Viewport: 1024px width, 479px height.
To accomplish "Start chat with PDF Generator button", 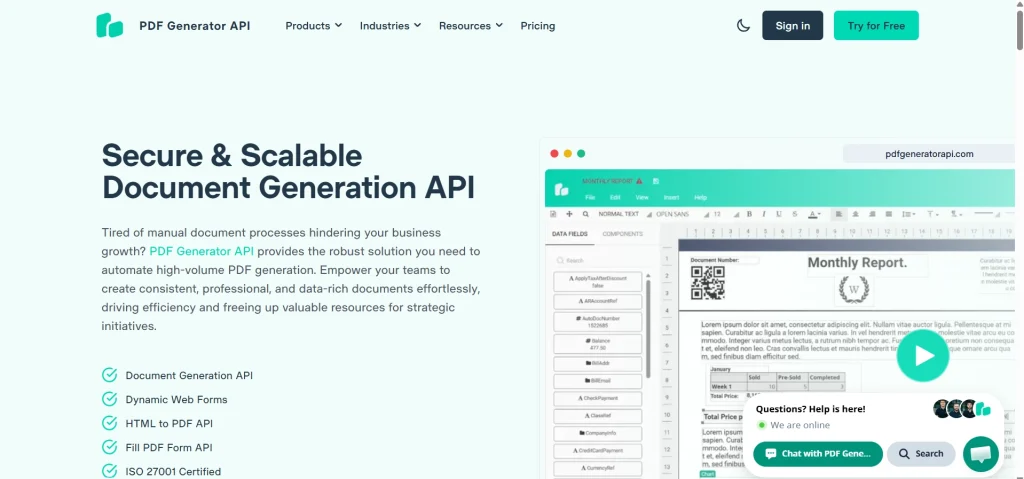I will coord(818,454).
